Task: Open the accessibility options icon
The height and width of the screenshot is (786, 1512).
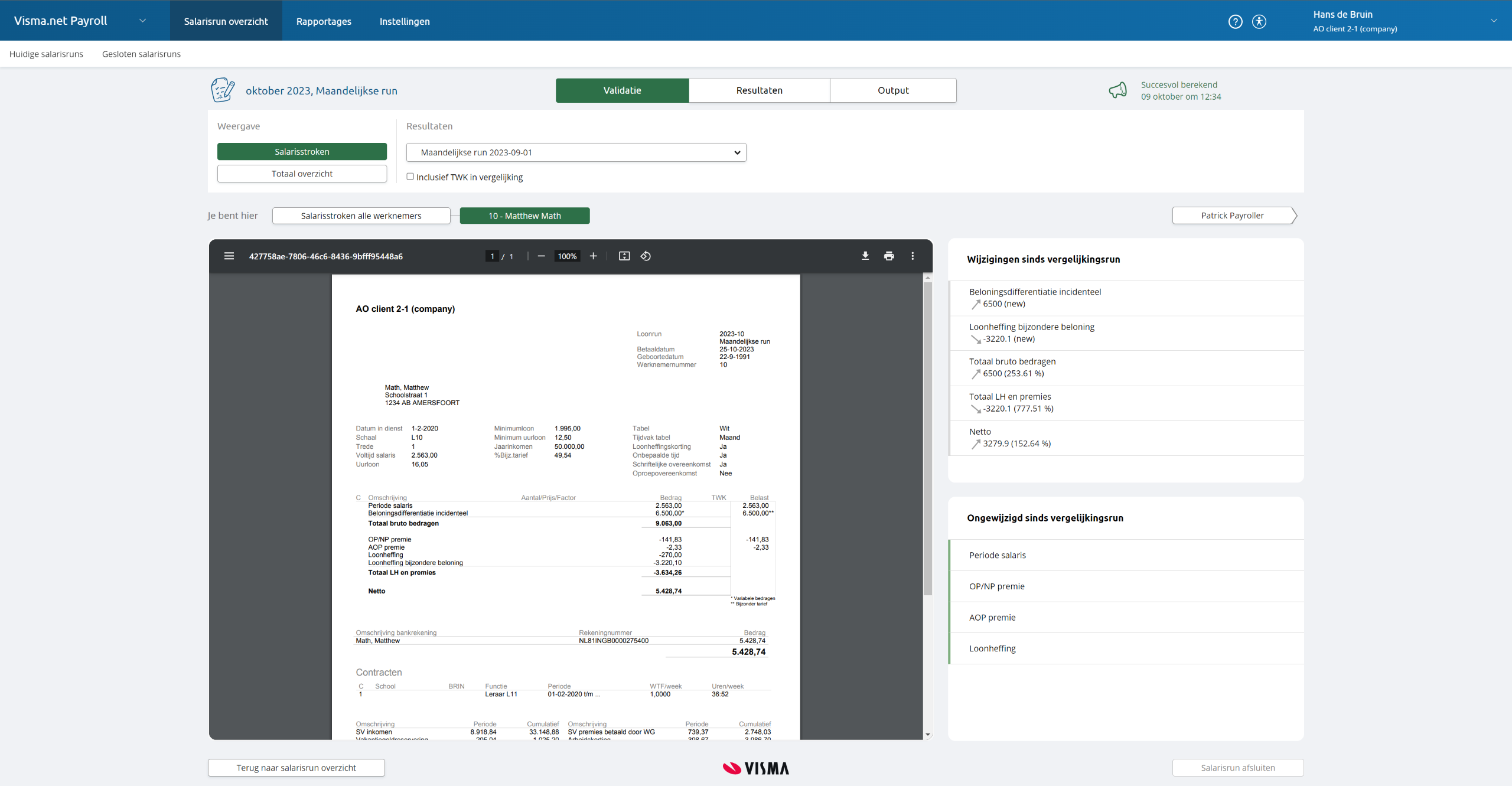Action: point(1259,21)
